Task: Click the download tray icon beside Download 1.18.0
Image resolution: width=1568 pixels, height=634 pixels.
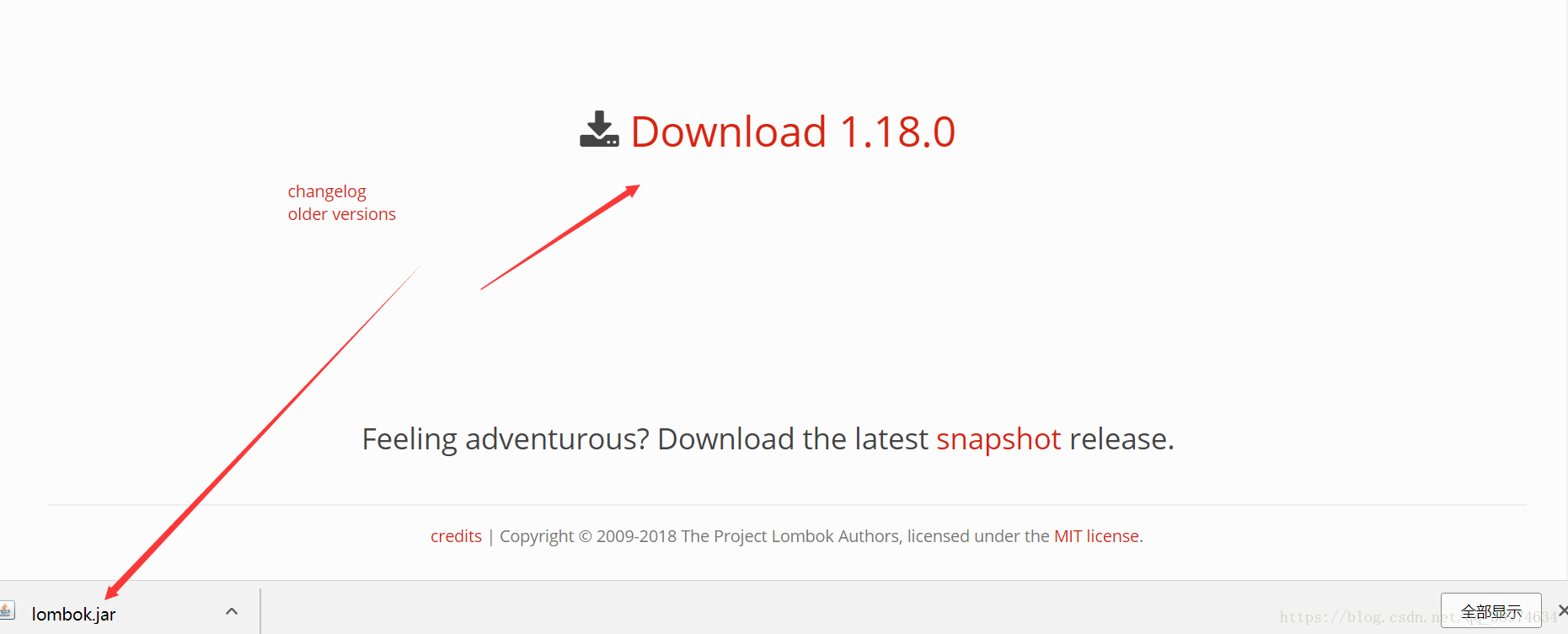Action: pos(599,129)
